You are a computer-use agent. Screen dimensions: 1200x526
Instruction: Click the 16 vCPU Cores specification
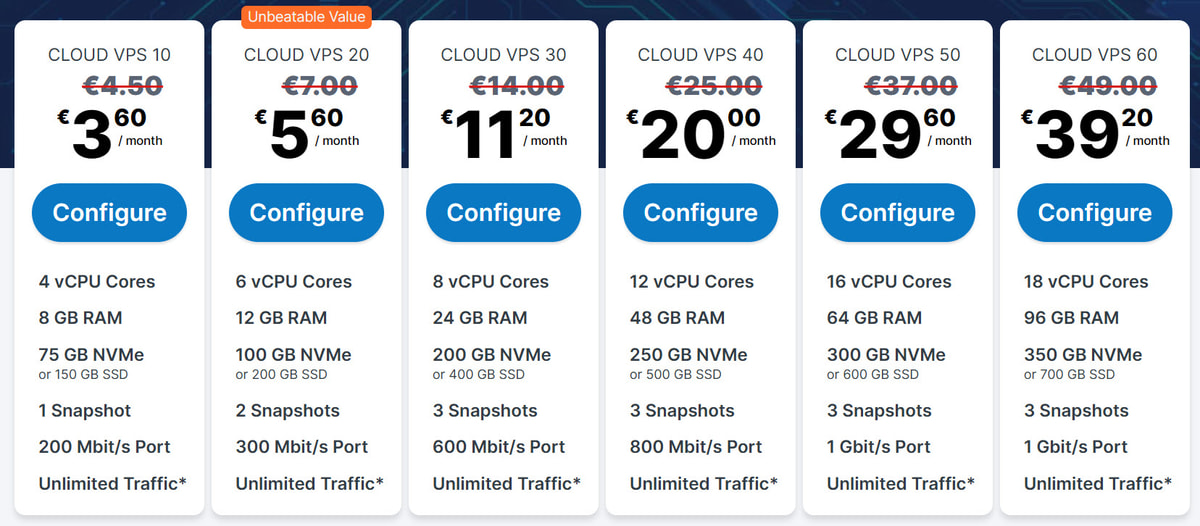click(x=889, y=282)
